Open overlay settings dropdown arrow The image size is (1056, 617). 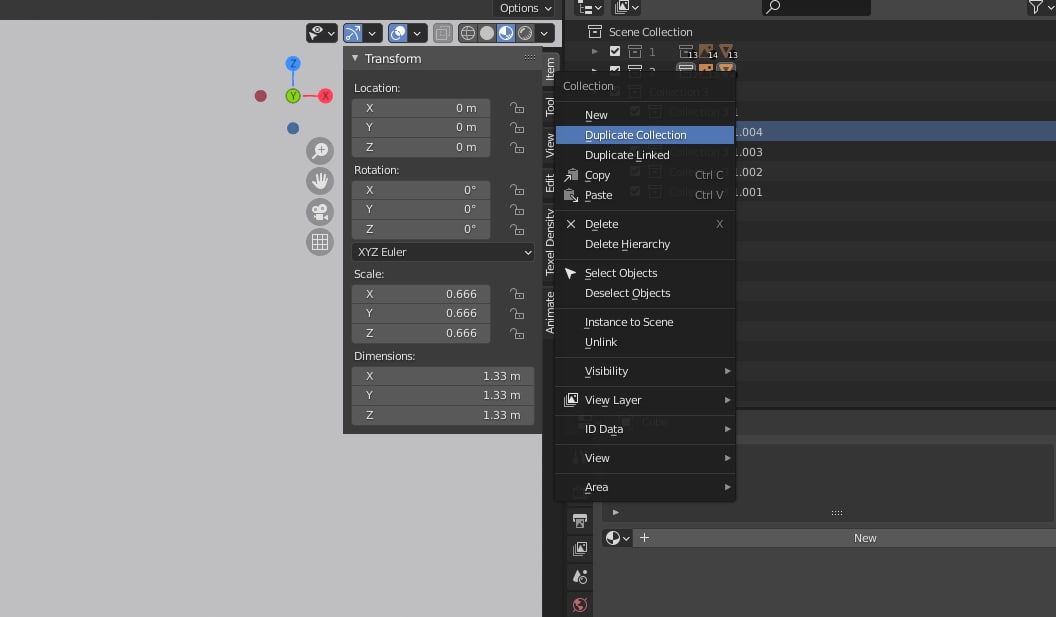pyautogui.click(x=418, y=33)
